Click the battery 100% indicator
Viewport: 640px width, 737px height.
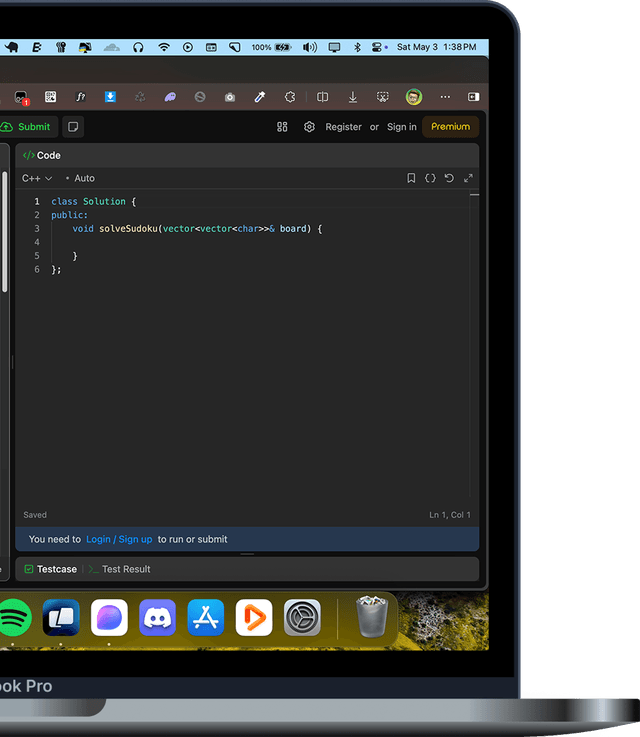pyautogui.click(x=271, y=47)
